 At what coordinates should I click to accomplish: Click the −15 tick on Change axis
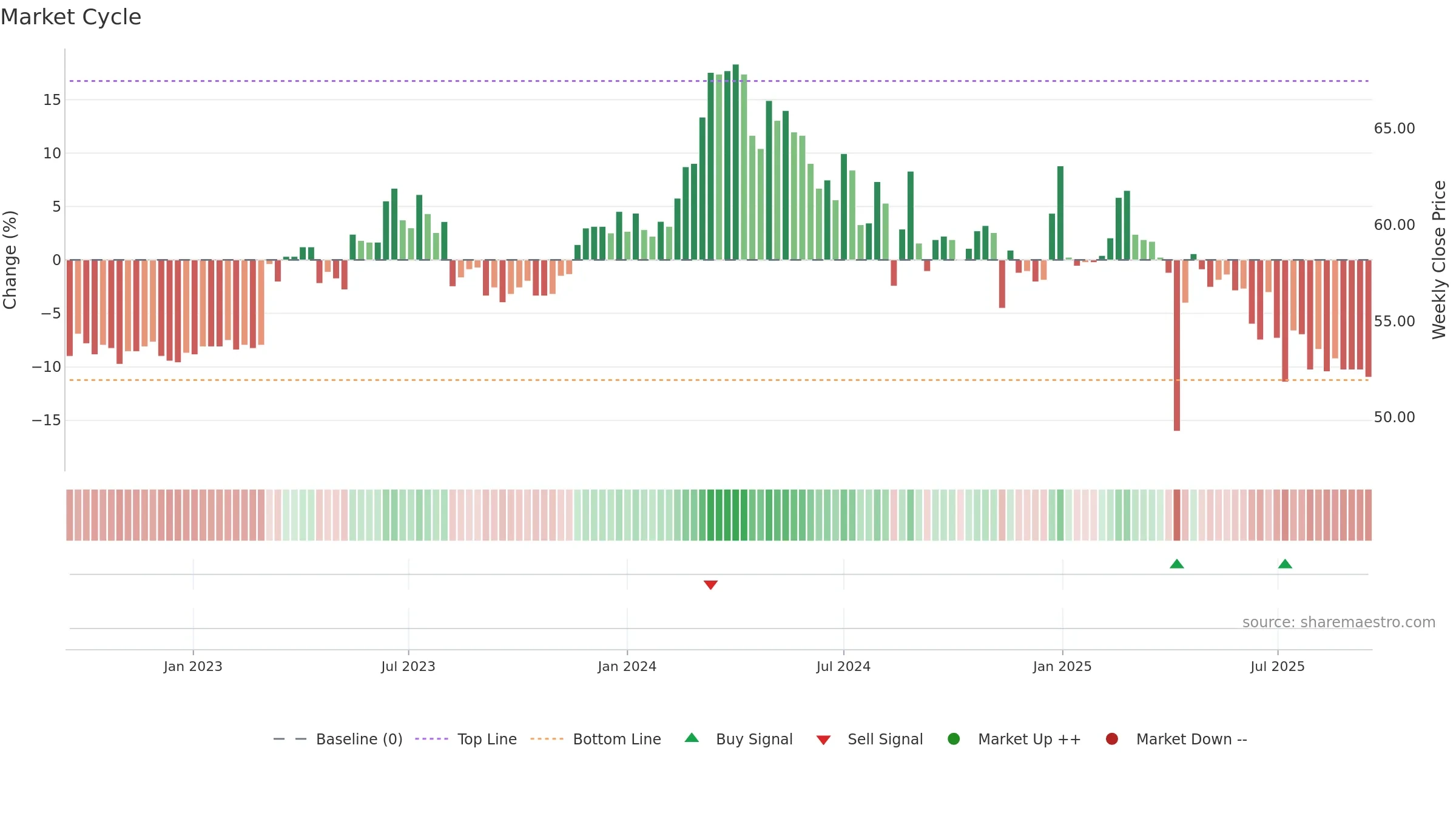tap(47, 420)
